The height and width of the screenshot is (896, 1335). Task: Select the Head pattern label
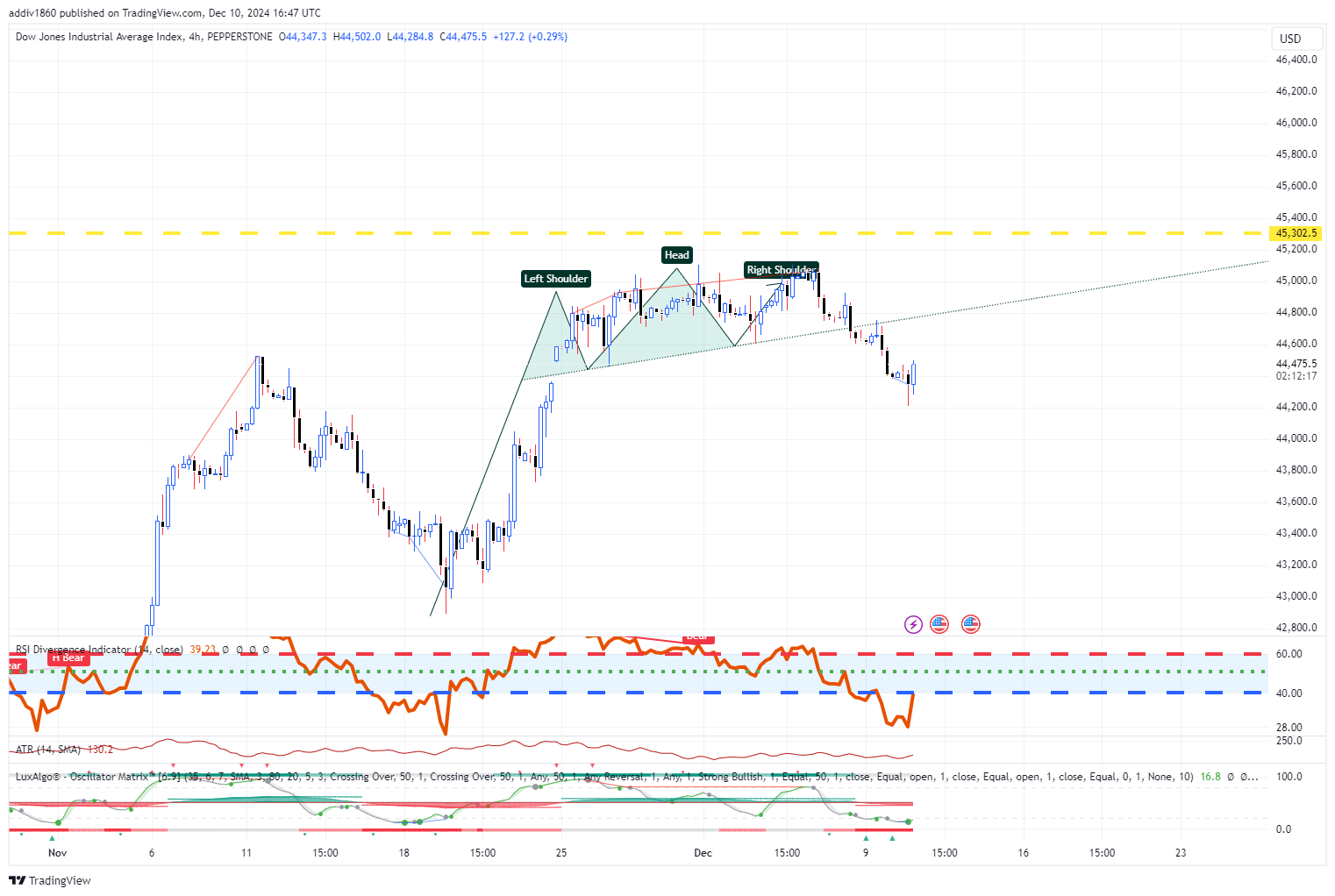(x=676, y=255)
